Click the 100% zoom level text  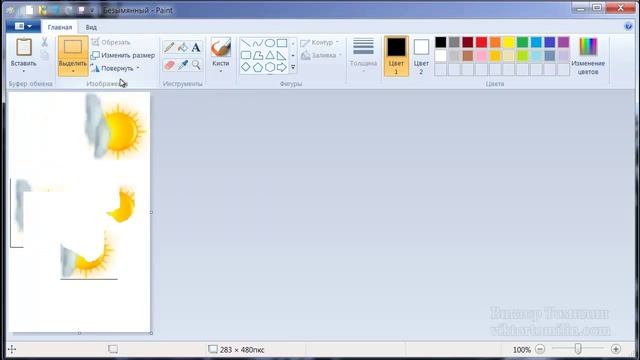[x=522, y=350]
